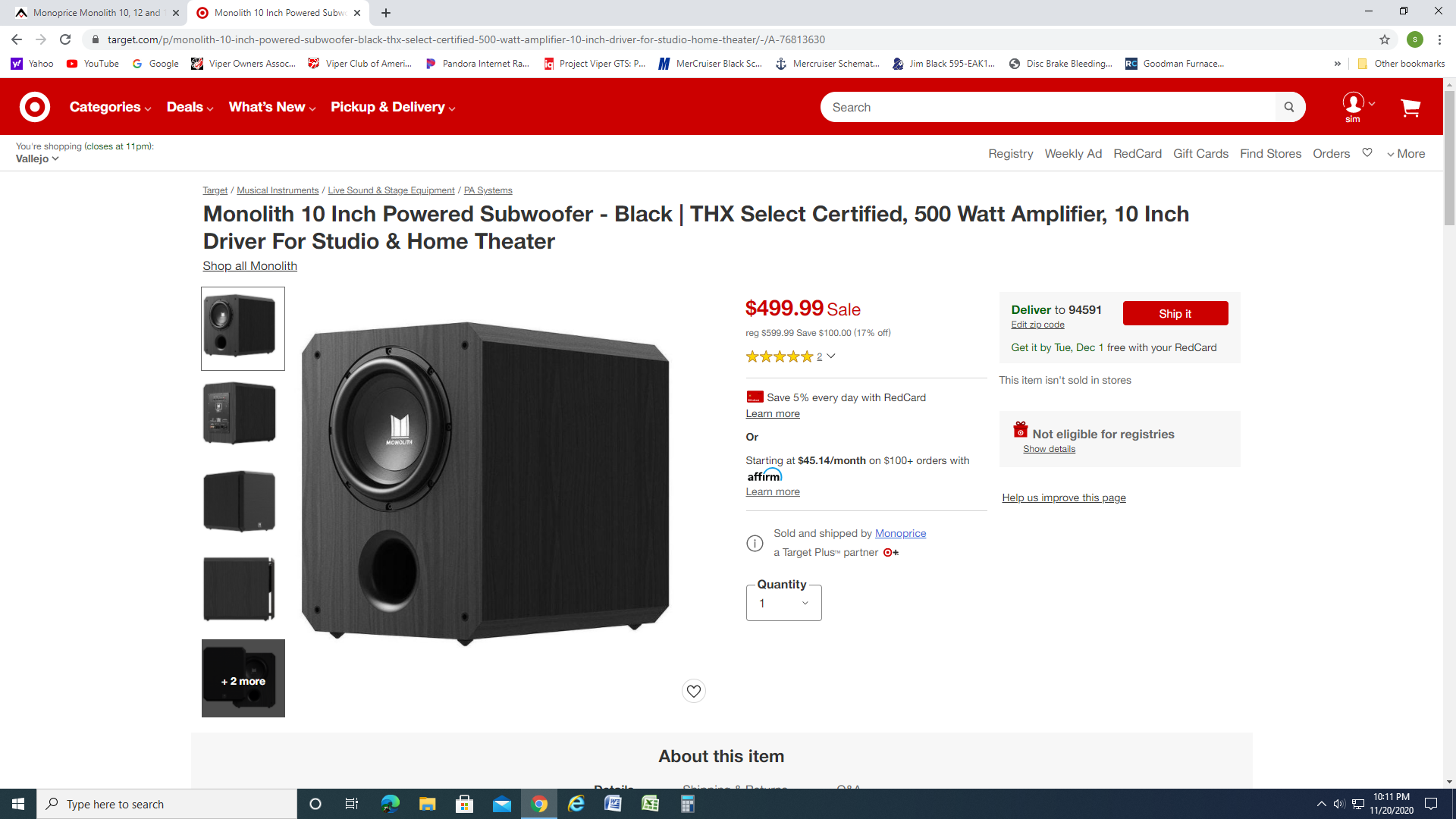Click the search magnifier icon

point(1289,107)
